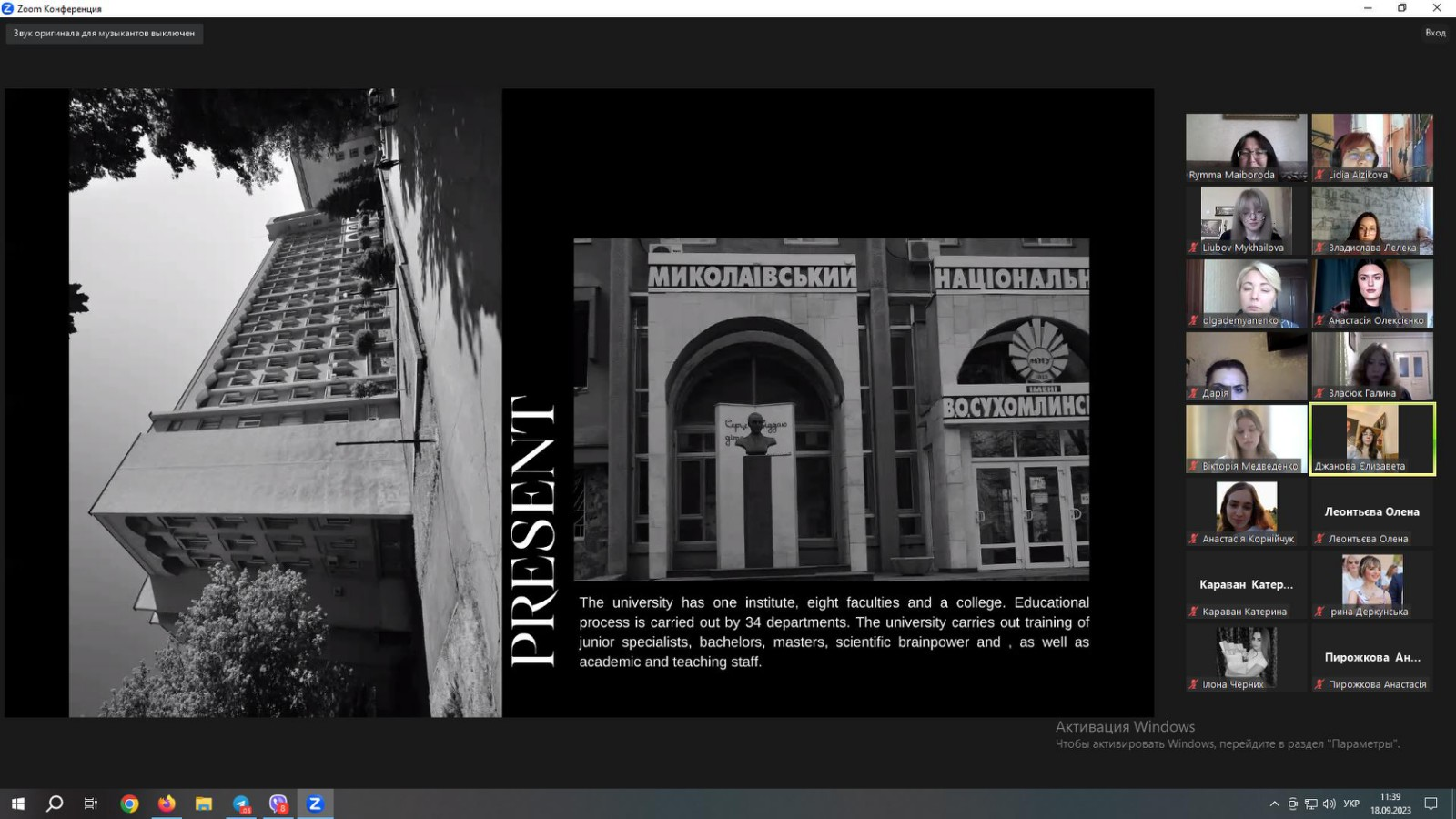This screenshot has width=1456, height=819.
Task: Select Rymma Maiboroda's video thumbnail
Action: click(1246, 147)
